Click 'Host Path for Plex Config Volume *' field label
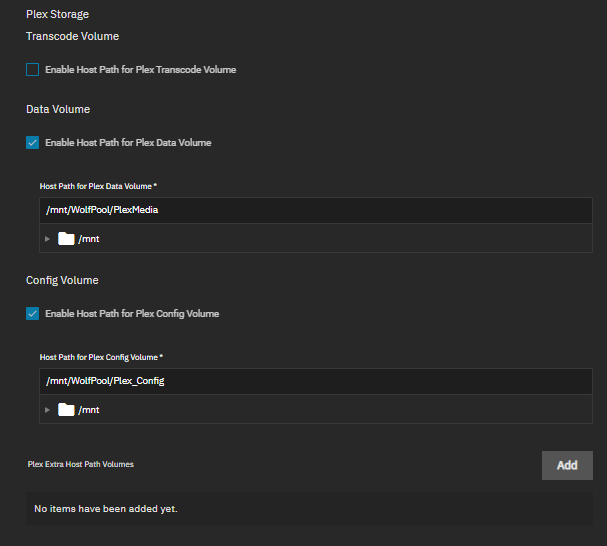This screenshot has width=607, height=546. point(101,357)
